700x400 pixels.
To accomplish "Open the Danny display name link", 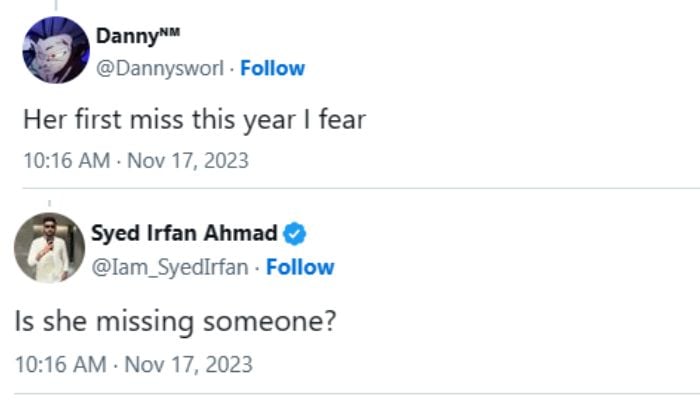I will [x=138, y=36].
